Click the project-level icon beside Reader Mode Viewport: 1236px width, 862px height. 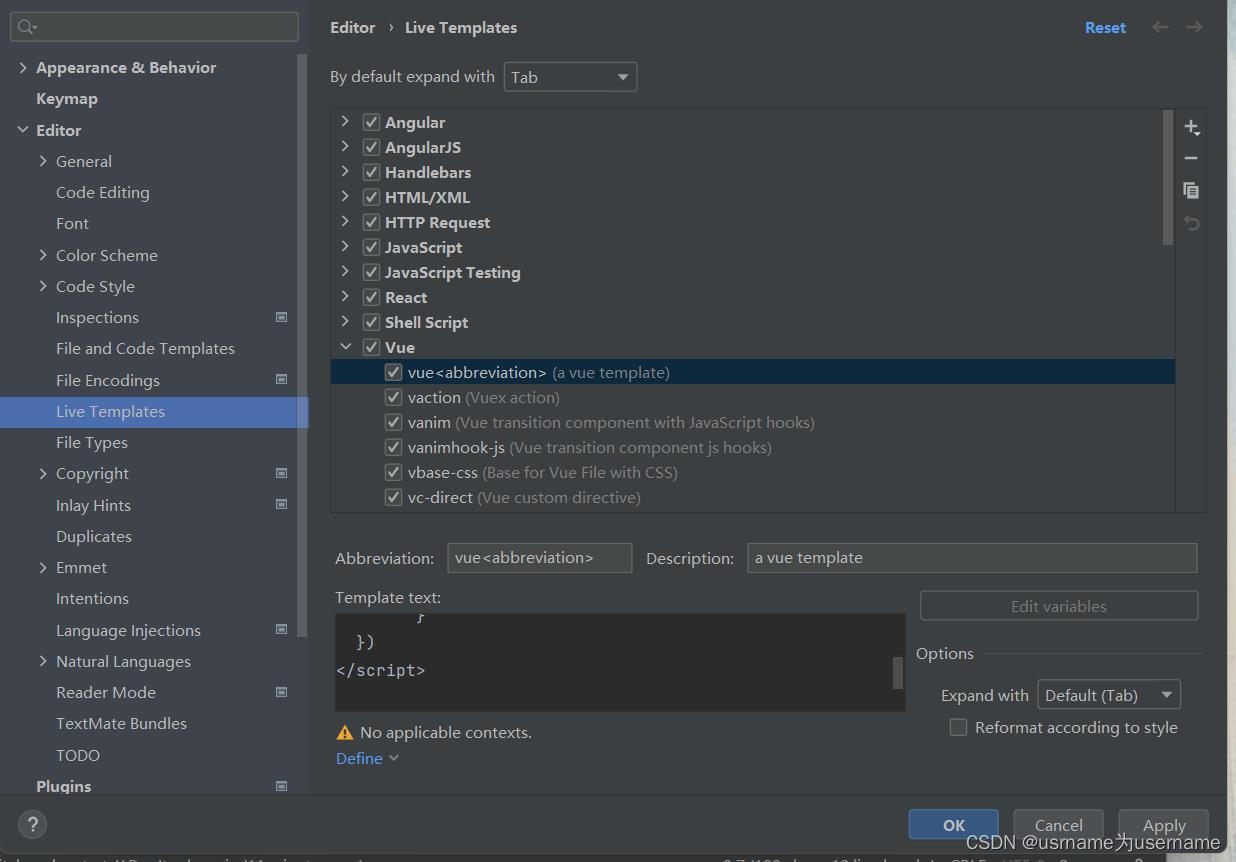(281, 692)
